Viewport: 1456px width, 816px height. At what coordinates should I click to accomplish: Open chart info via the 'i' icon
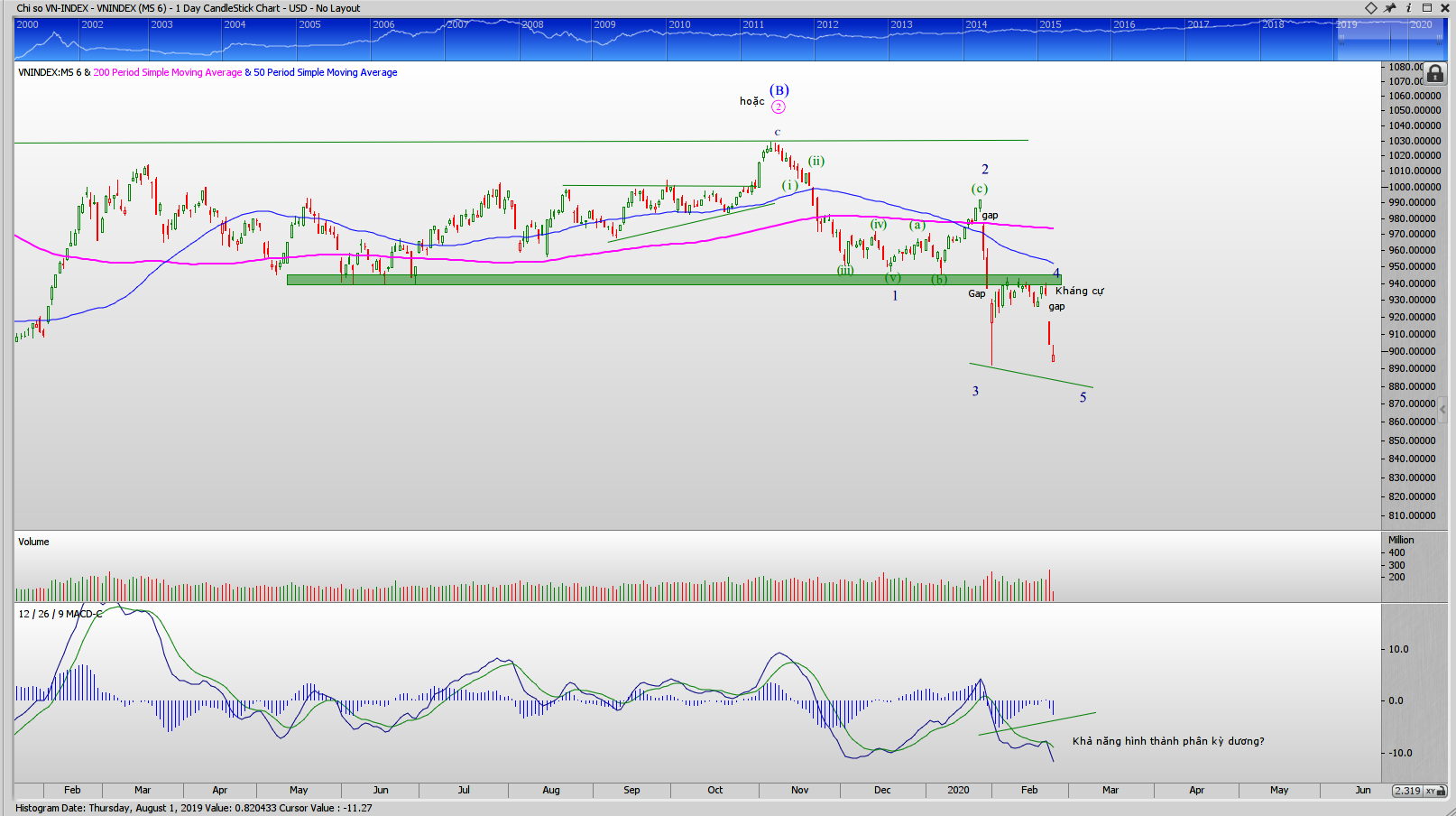click(1408, 8)
